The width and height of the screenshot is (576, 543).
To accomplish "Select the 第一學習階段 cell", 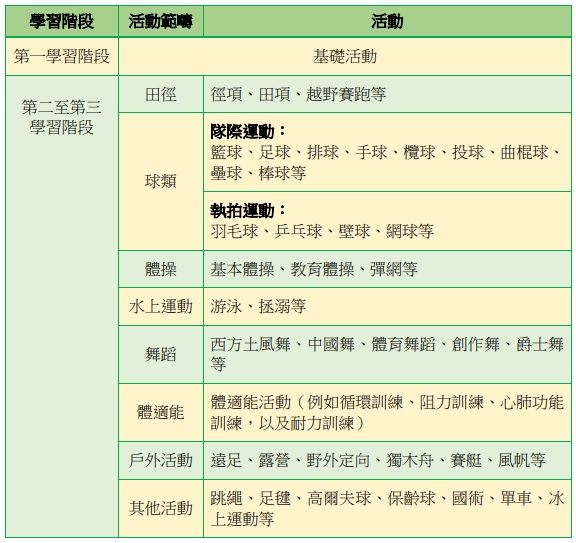I will tap(62, 57).
